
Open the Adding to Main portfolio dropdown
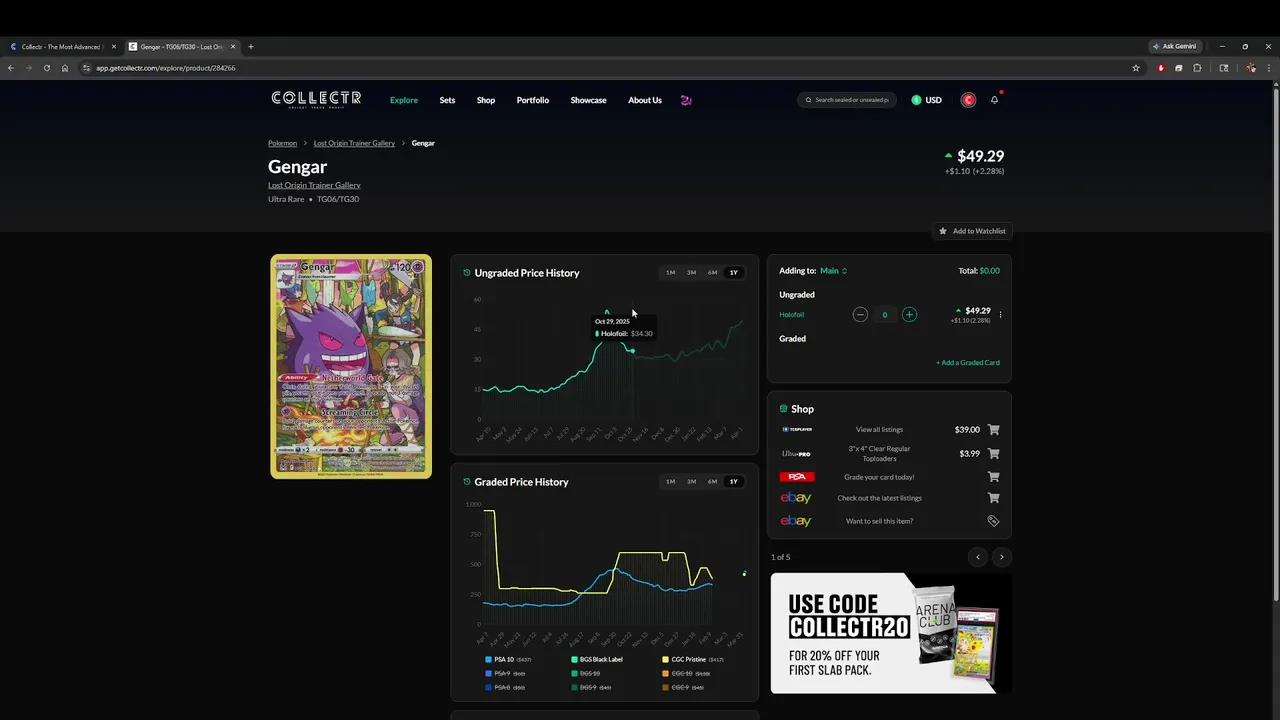[833, 271]
